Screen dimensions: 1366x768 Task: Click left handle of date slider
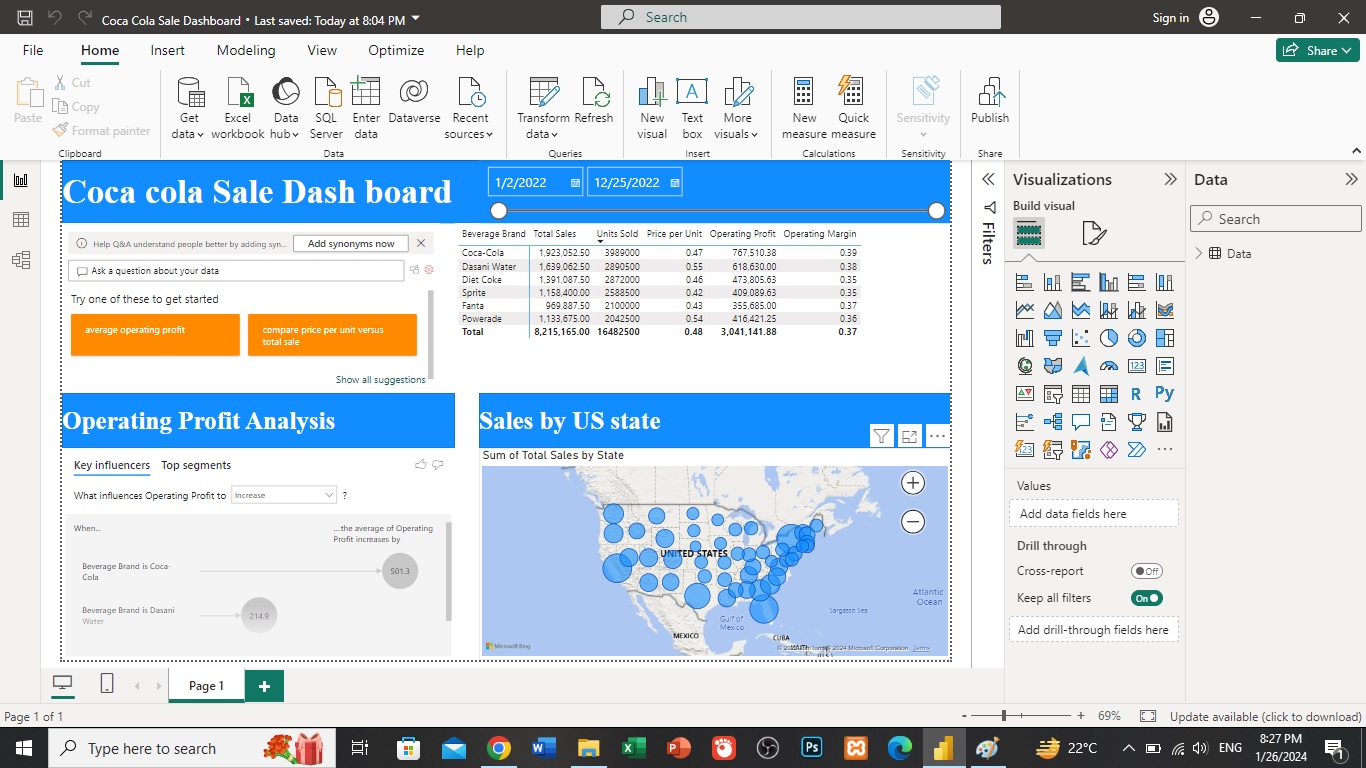(499, 210)
